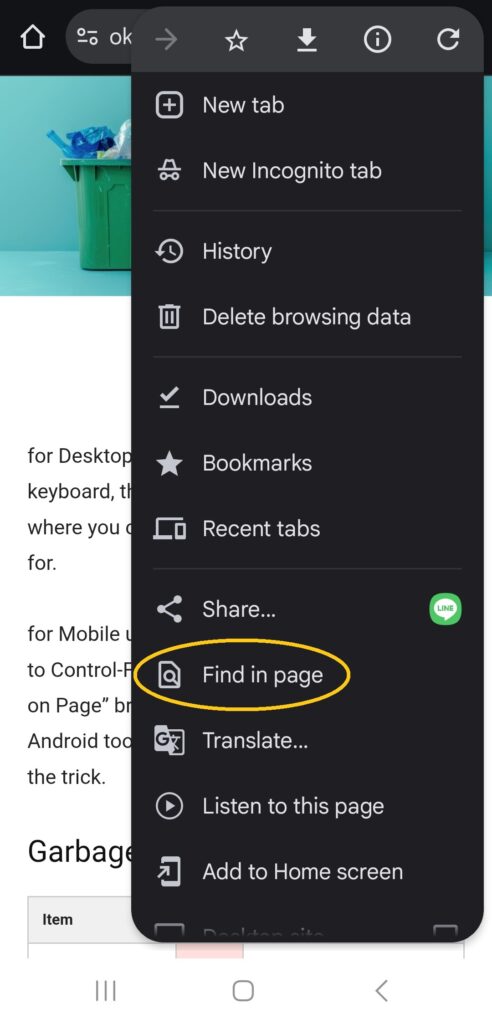The image size is (492, 1024).
Task: Open page info via the circled i icon
Action: tap(377, 40)
